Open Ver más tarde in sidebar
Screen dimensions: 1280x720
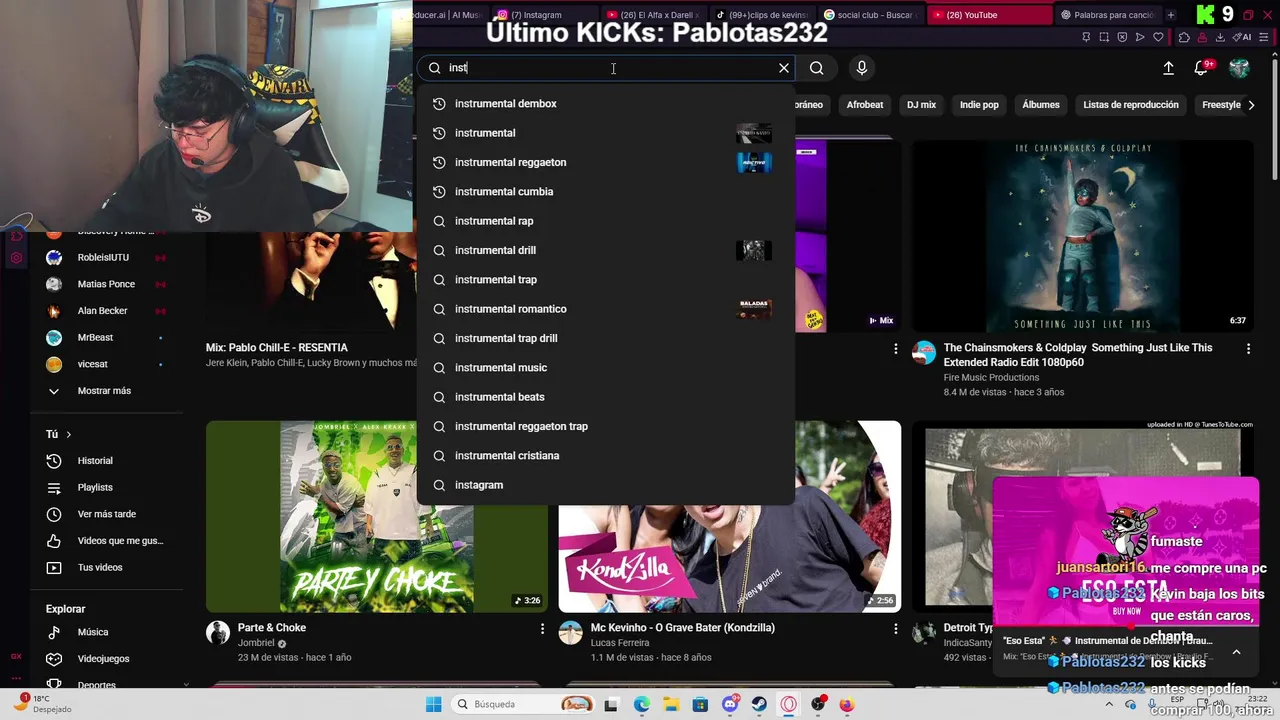tap(107, 514)
